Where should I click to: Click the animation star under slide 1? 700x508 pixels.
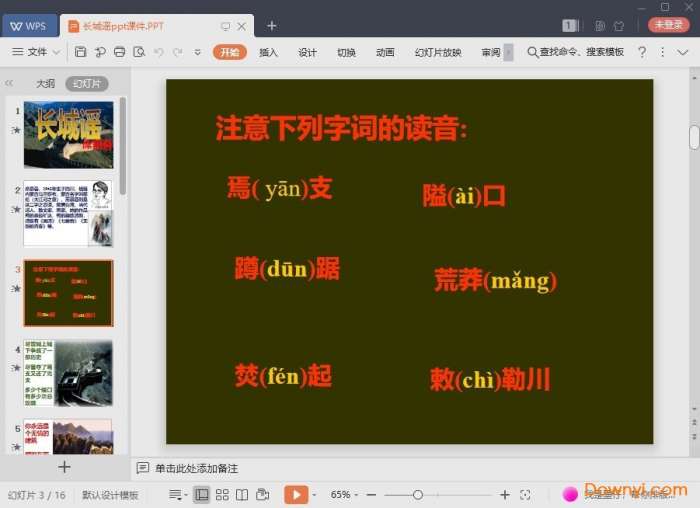[x=16, y=130]
